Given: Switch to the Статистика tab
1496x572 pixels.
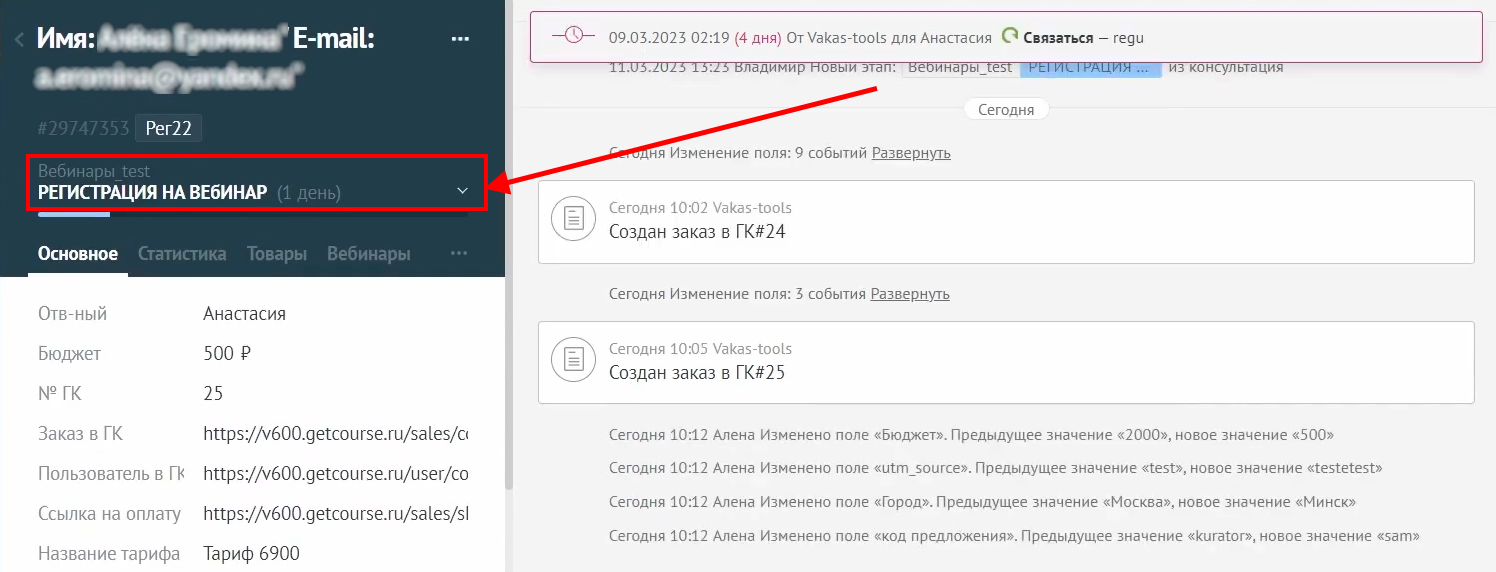Looking at the screenshot, I should pos(182,254).
